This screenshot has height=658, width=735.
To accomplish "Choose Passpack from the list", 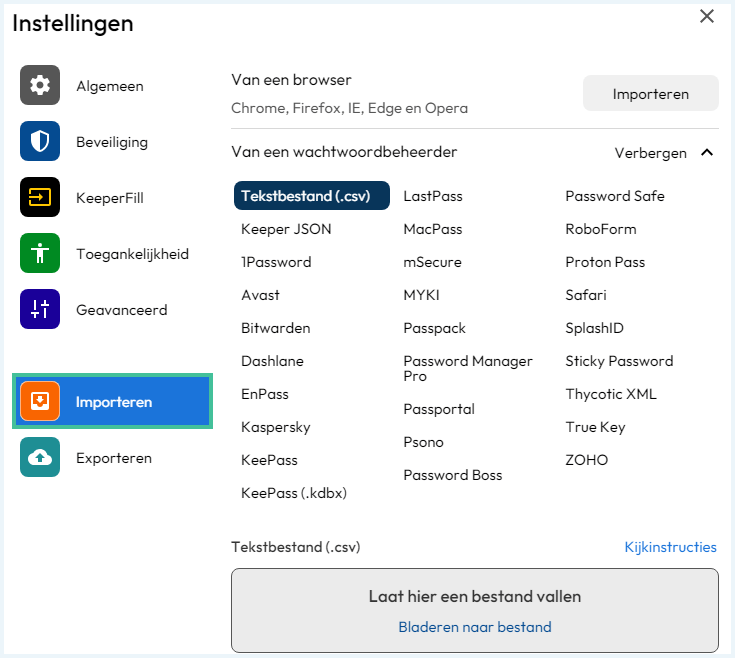I will click(435, 329).
